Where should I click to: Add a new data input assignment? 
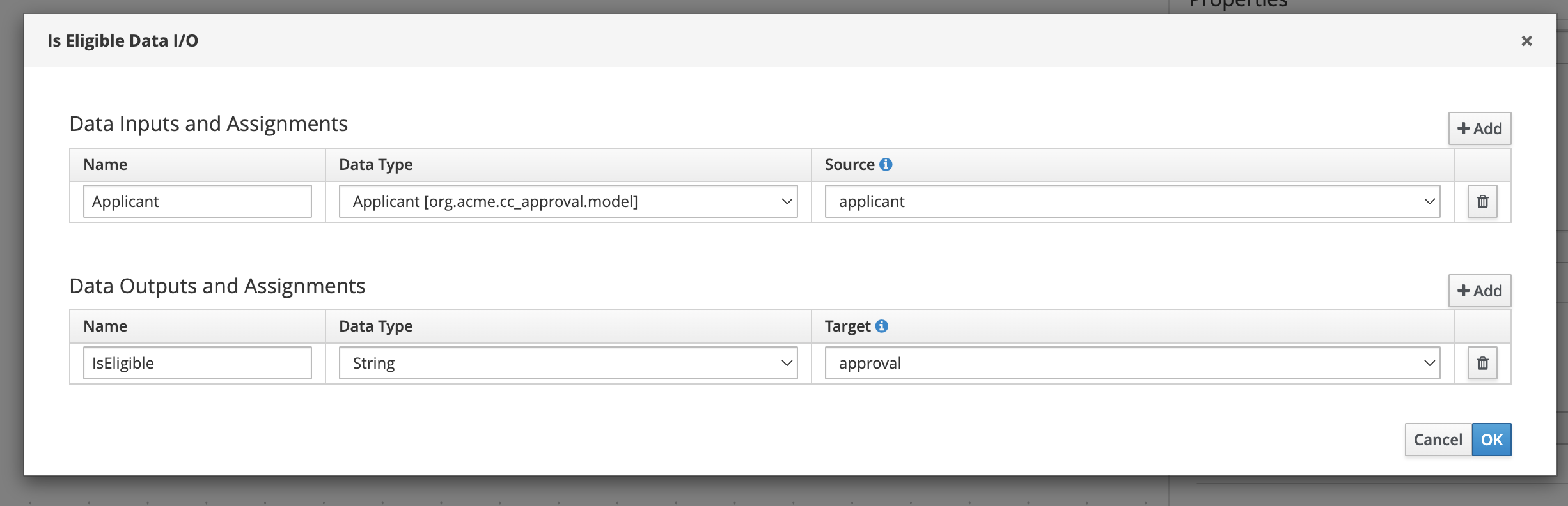coord(1480,128)
